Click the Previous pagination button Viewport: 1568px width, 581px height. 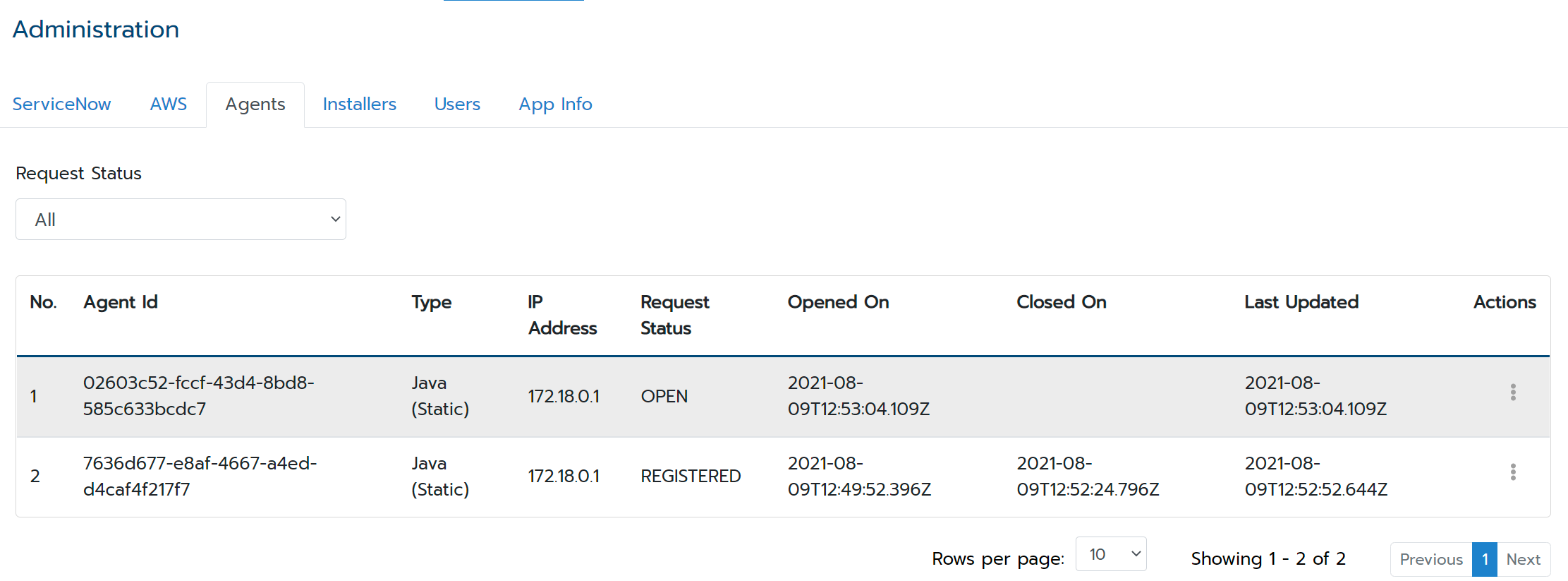tap(1431, 559)
